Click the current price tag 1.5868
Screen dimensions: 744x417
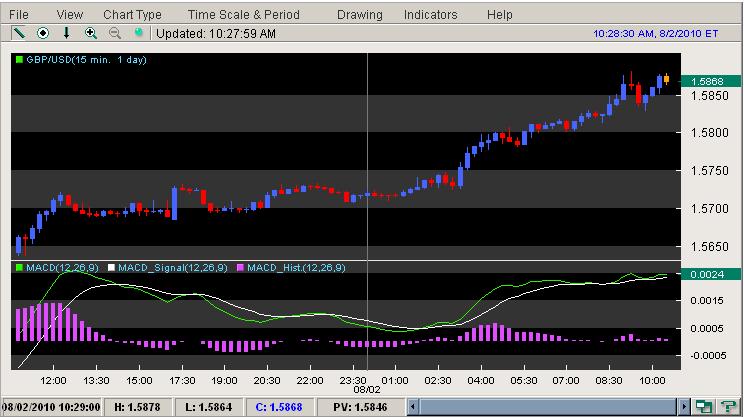tap(710, 81)
